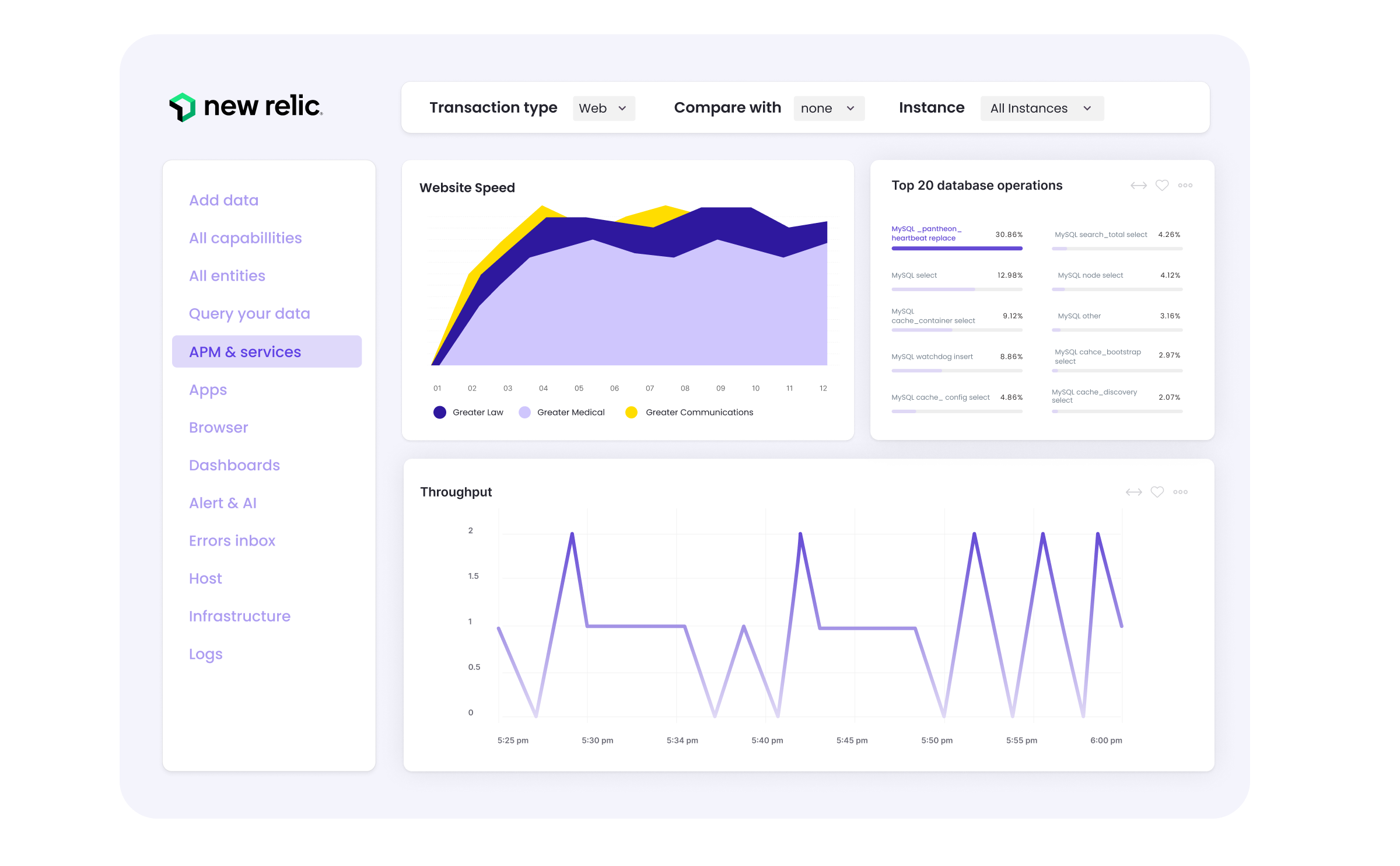Screen dimensions: 1400x866
Task: Click the New Relic logo icon
Action: coord(183,107)
